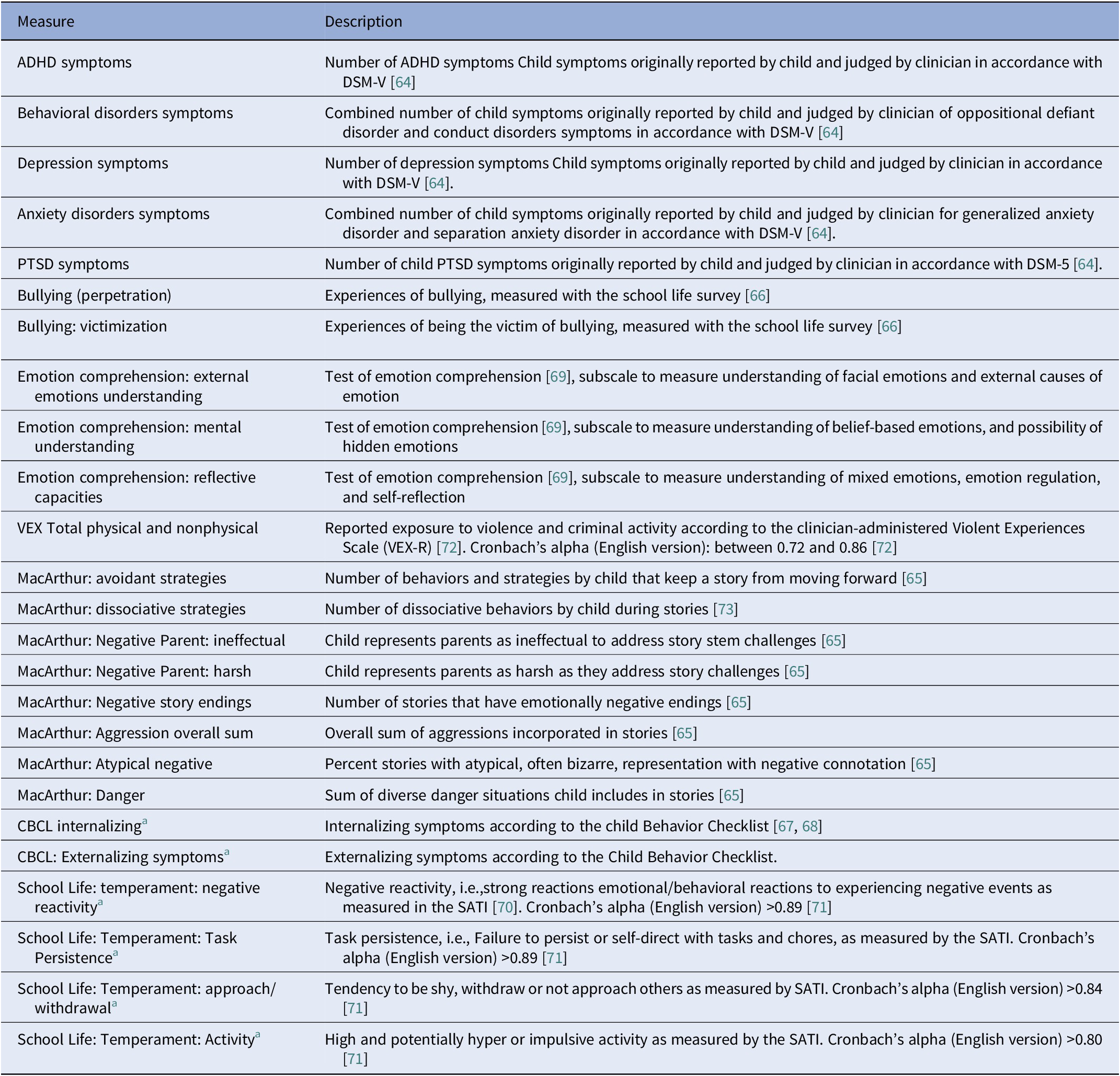Open citation 71 in Task Persistence row
The height and width of the screenshot is (1076, 1120).
(554, 958)
